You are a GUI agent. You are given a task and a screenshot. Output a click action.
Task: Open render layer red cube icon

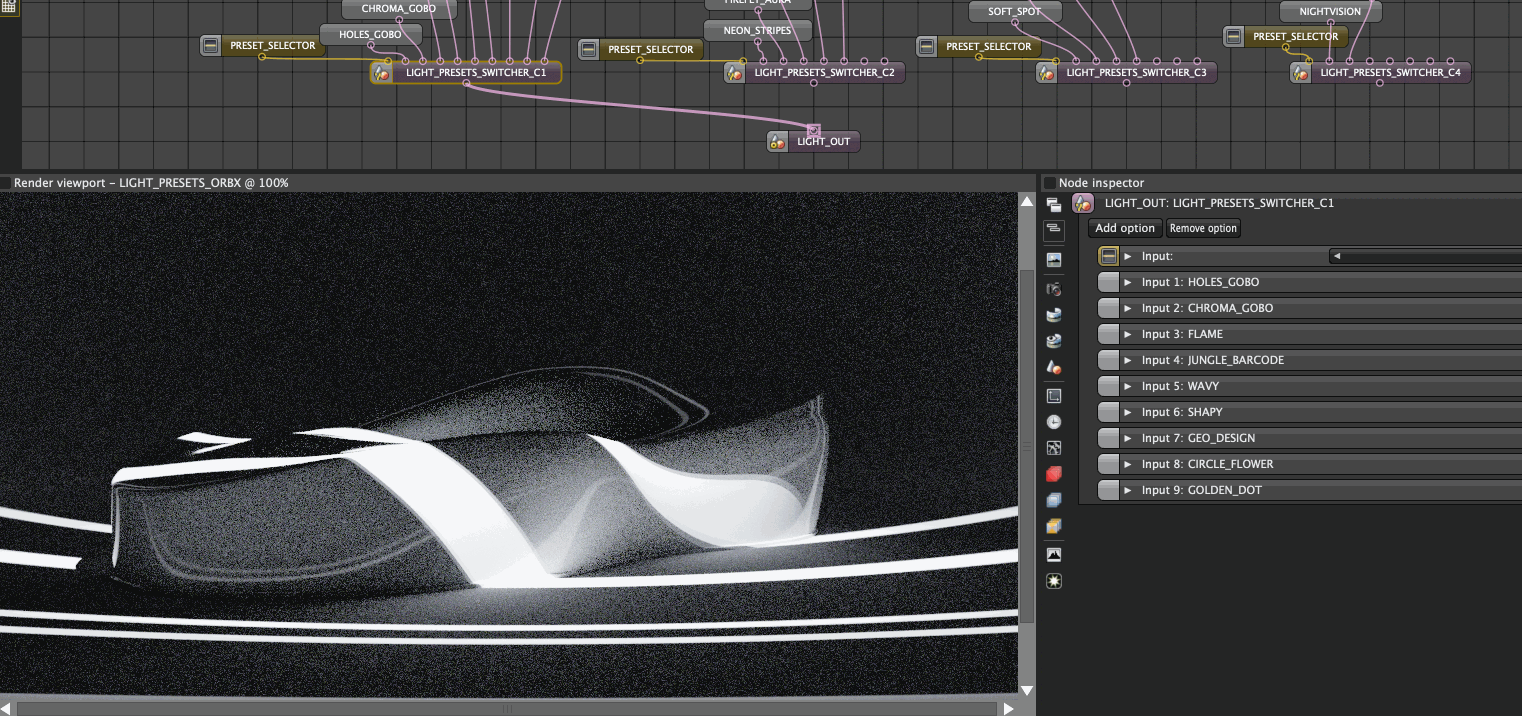click(x=1054, y=474)
